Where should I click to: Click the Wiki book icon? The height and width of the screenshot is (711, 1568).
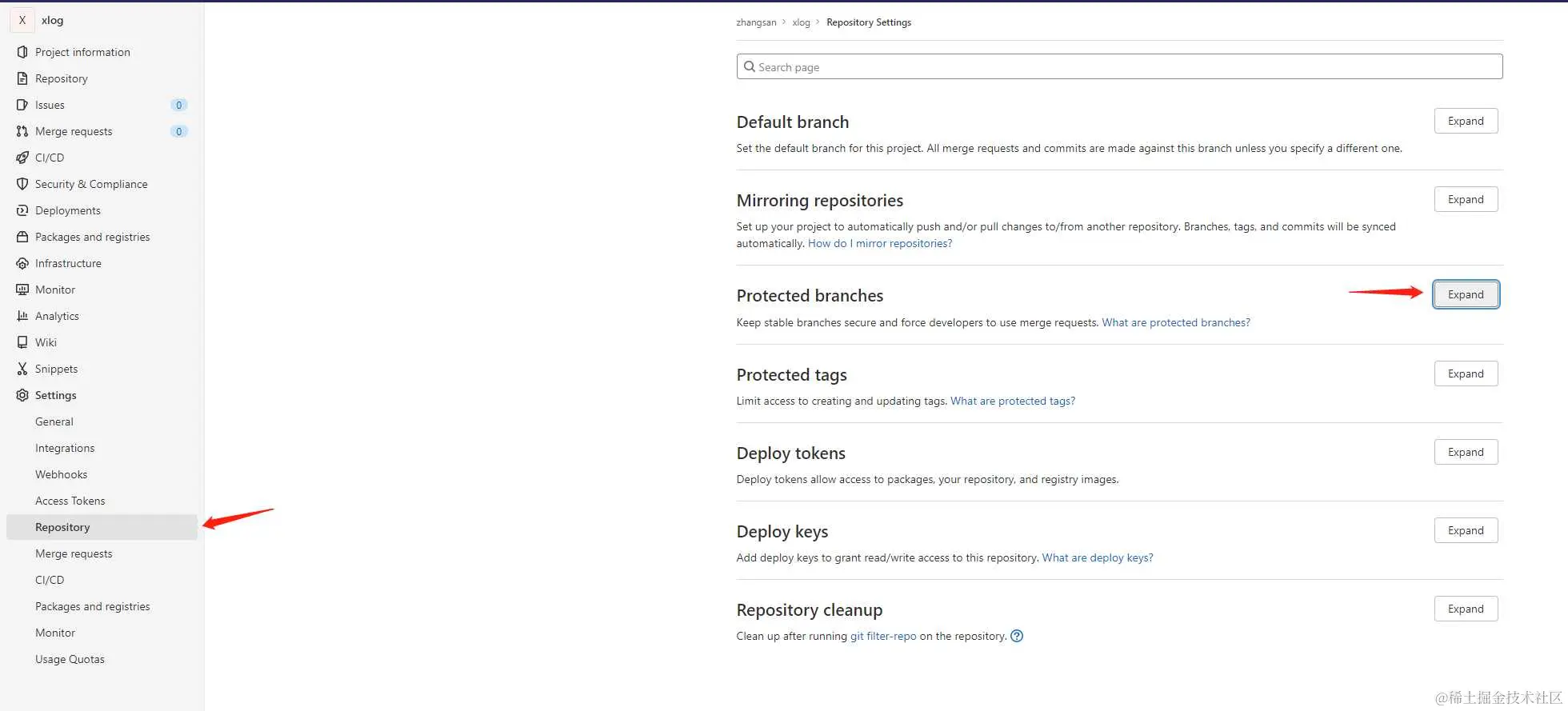point(22,342)
